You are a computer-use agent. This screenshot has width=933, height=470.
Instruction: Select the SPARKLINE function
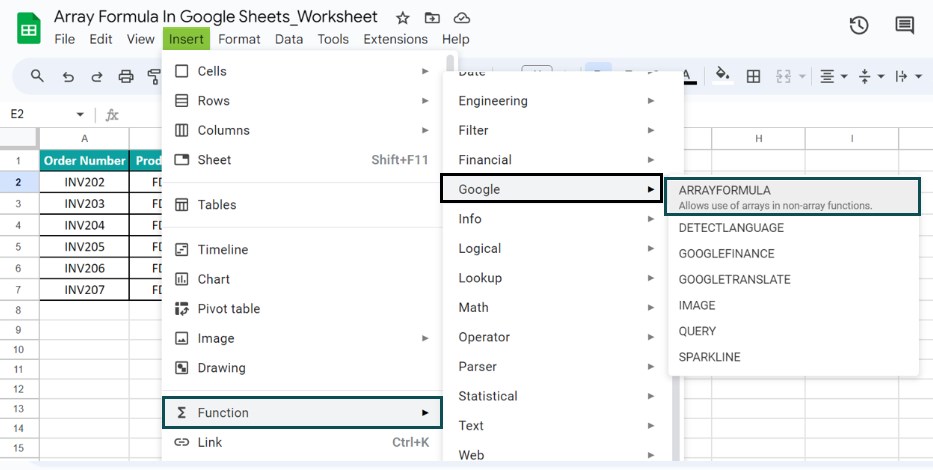pyautogui.click(x=794, y=357)
